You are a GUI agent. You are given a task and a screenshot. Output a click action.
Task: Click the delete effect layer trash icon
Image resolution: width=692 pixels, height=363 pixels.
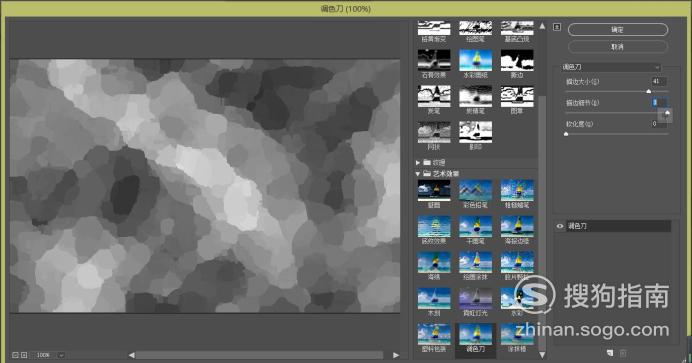pyautogui.click(x=623, y=353)
